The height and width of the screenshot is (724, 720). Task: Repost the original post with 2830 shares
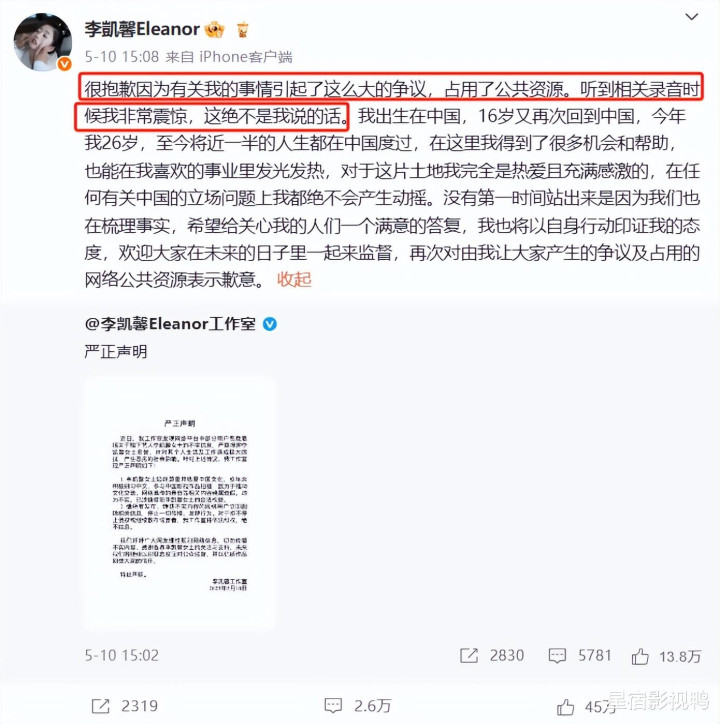click(x=492, y=655)
